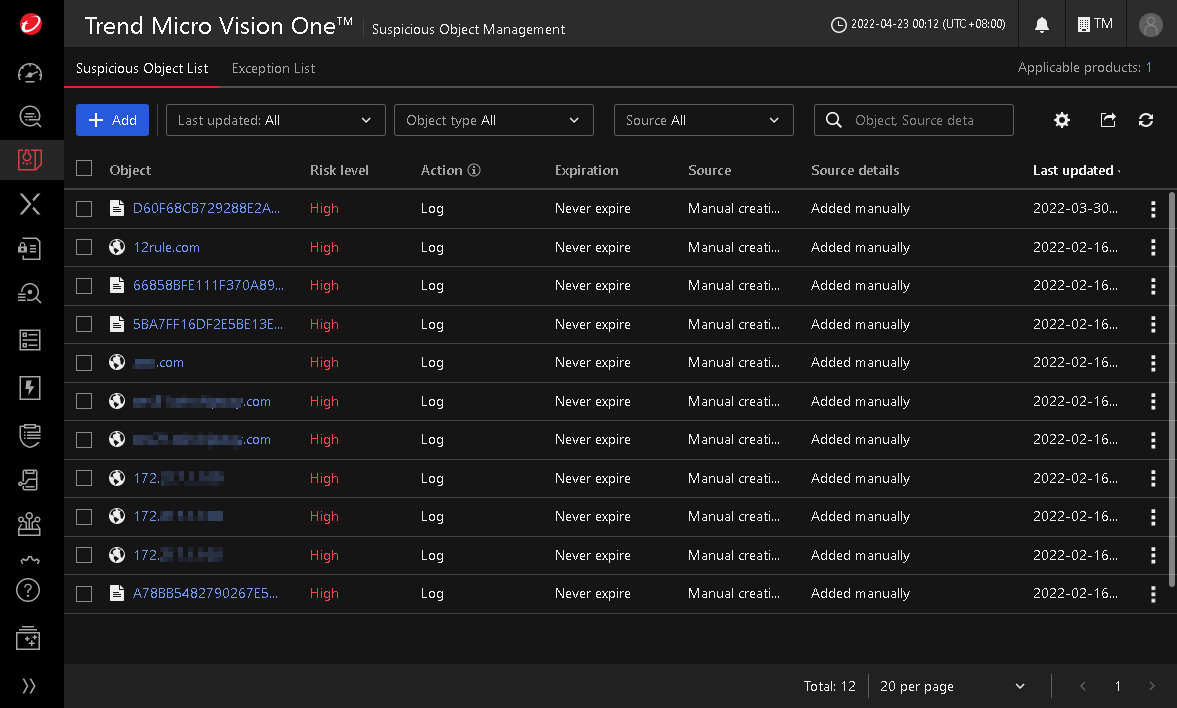Open the Source All dropdown
The height and width of the screenshot is (708, 1177).
pyautogui.click(x=703, y=120)
